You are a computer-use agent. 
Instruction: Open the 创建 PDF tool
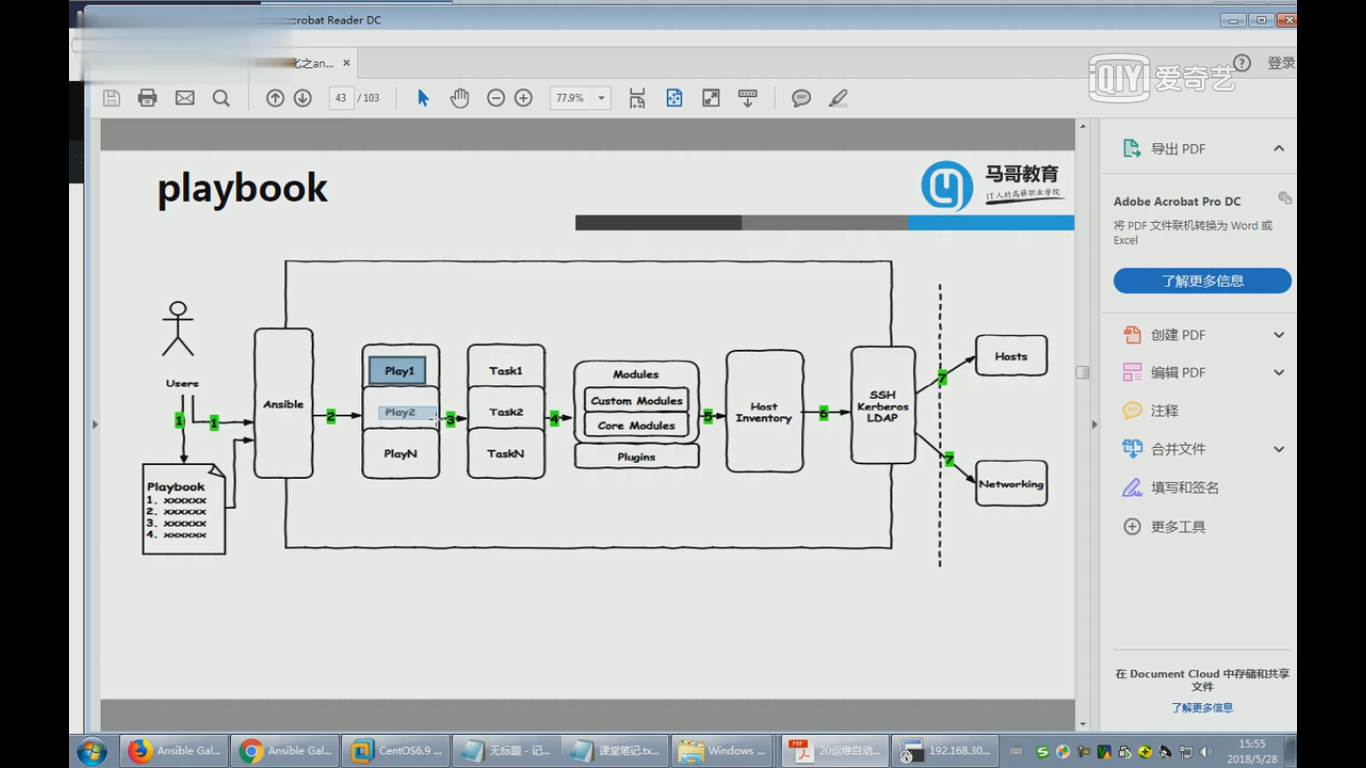click(x=1178, y=335)
